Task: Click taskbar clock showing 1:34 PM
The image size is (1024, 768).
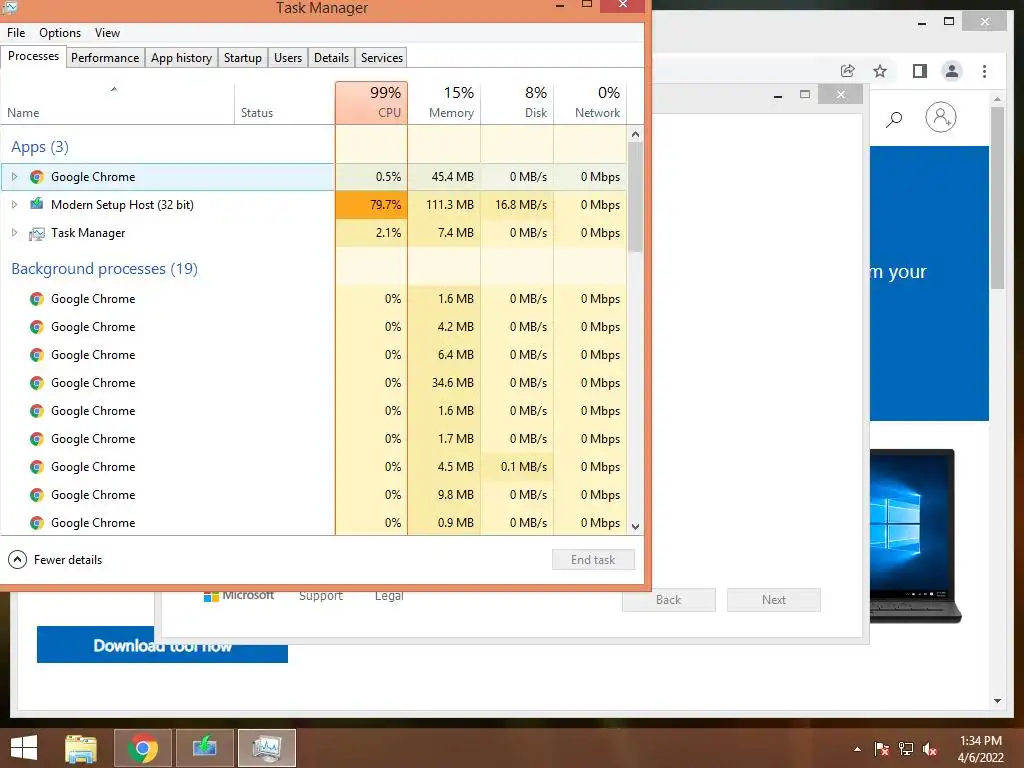Action: [x=980, y=748]
